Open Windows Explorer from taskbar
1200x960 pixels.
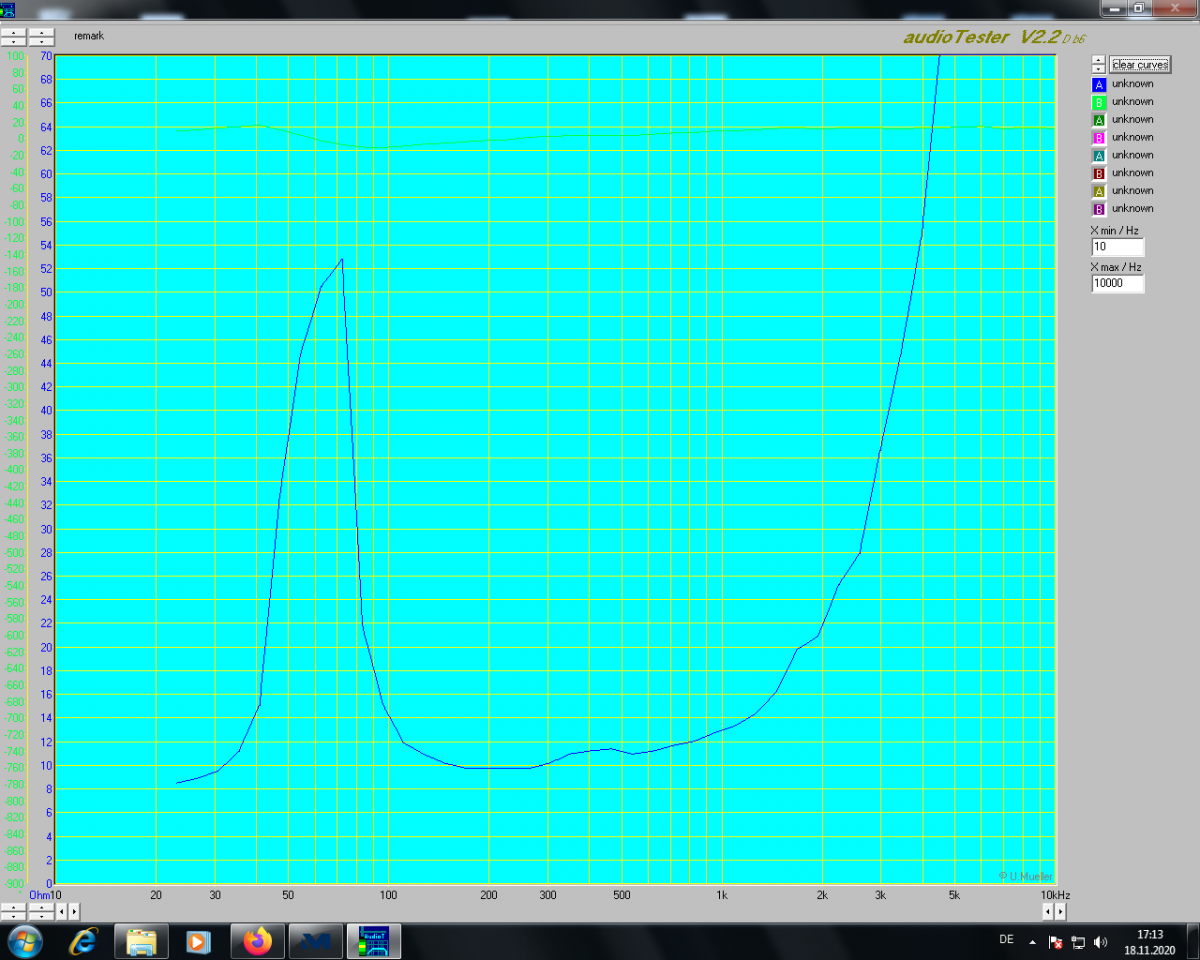click(141, 941)
